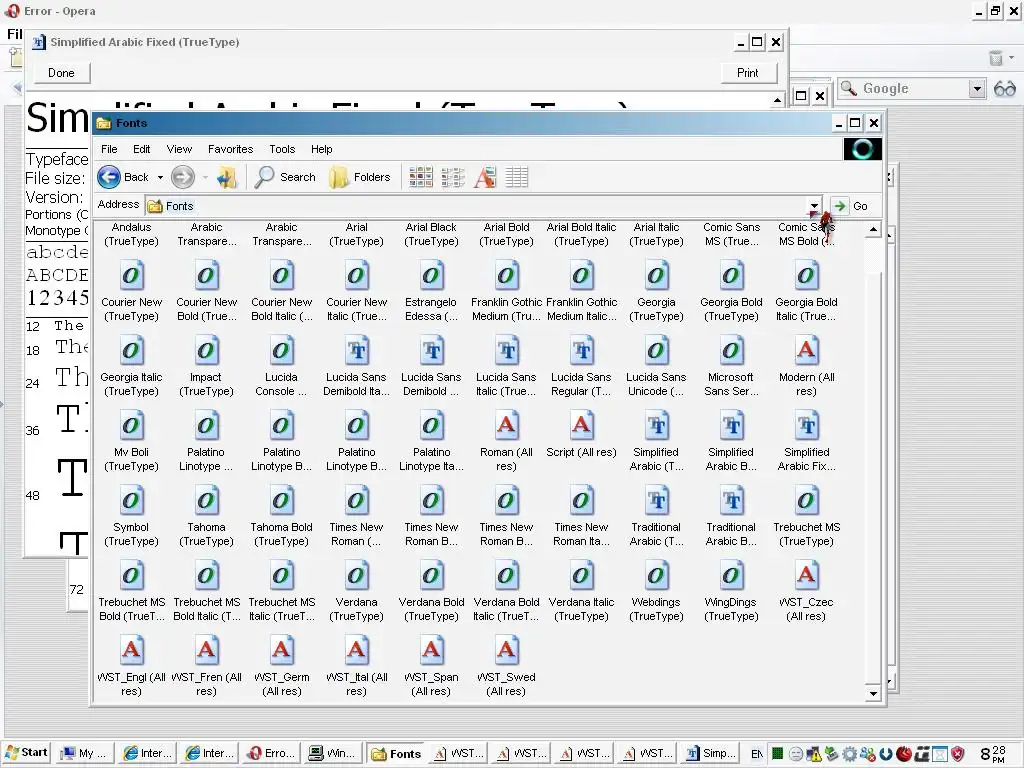This screenshot has height=768, width=1024.
Task: Select the Courier New (TrueType) font icon
Action: click(x=131, y=276)
